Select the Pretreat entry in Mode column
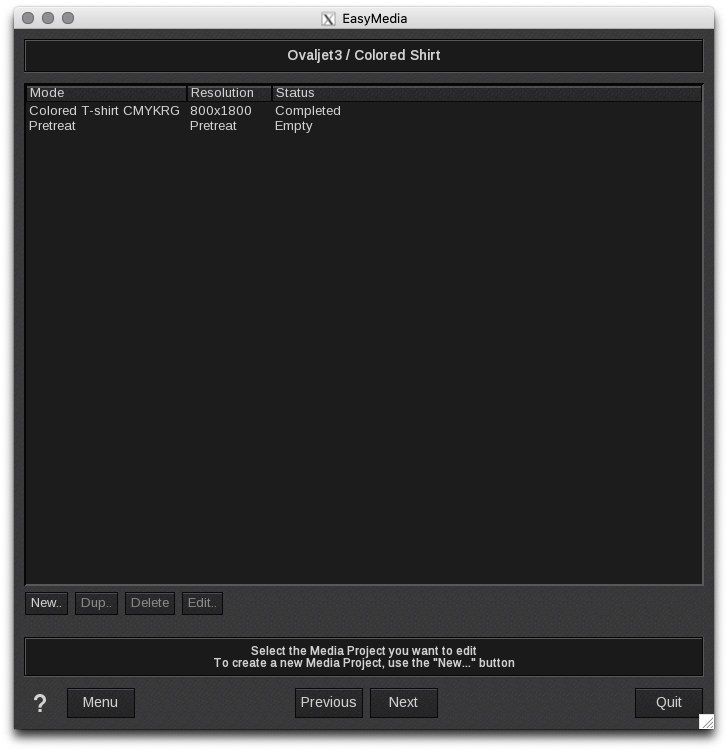 [x=52, y=126]
